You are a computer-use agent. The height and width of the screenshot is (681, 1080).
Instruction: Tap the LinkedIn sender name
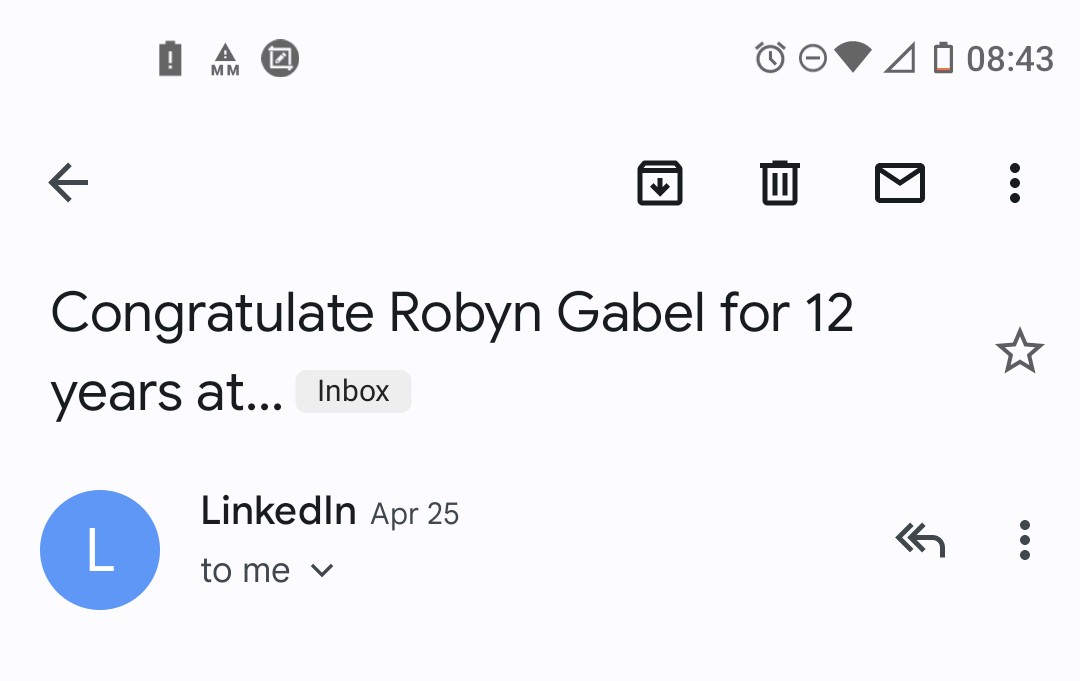tap(278, 511)
